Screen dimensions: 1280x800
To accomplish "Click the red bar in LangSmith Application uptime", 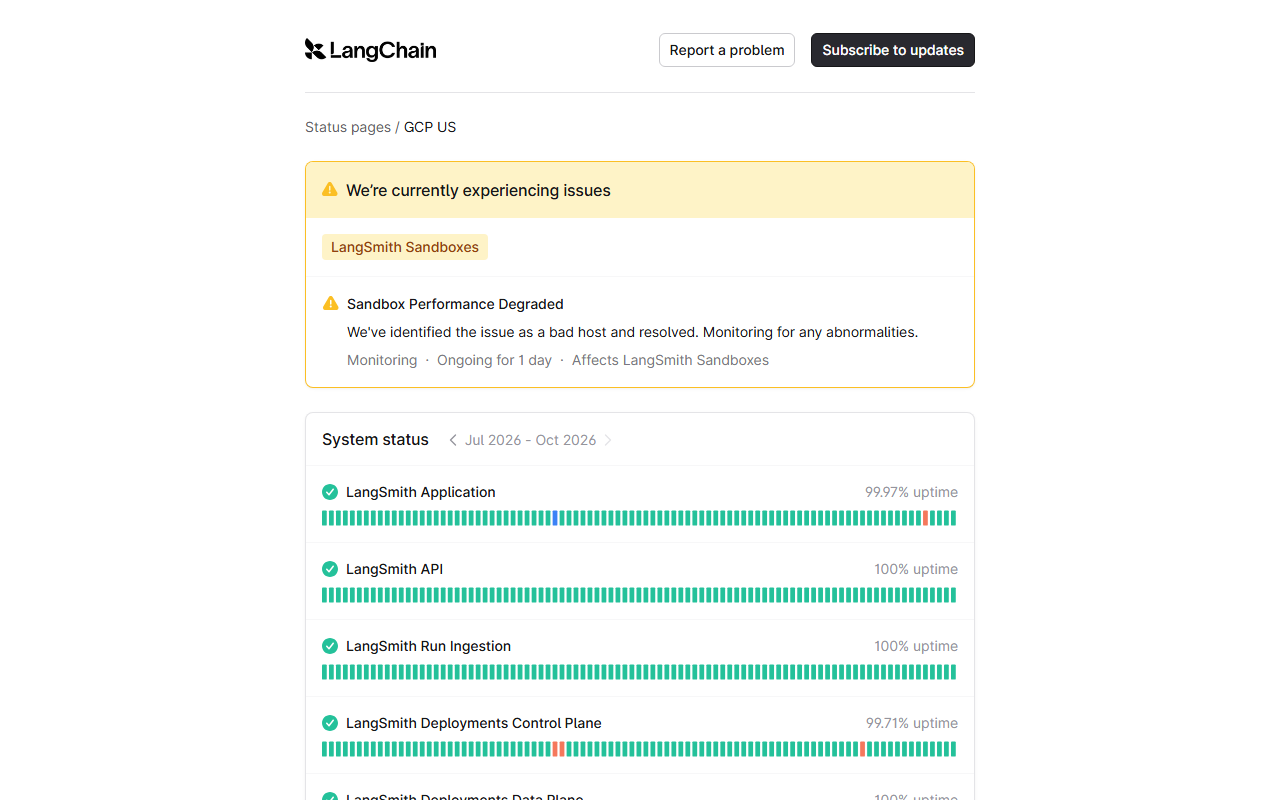I will tap(925, 518).
